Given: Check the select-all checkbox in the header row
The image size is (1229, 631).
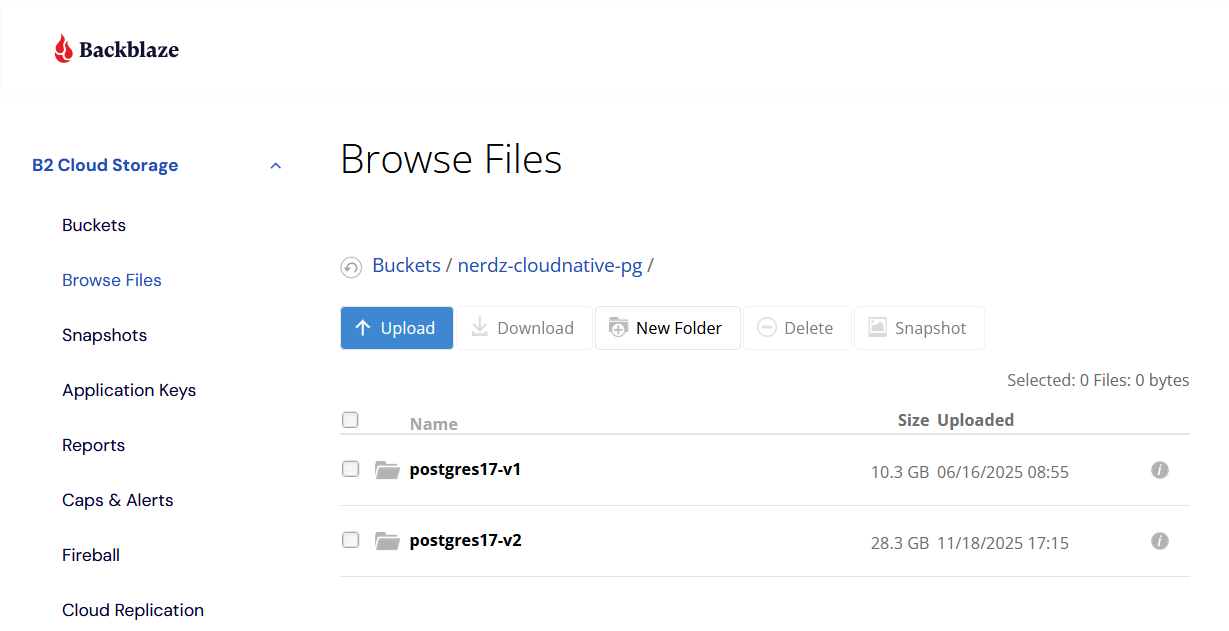Looking at the screenshot, I should pos(350,420).
